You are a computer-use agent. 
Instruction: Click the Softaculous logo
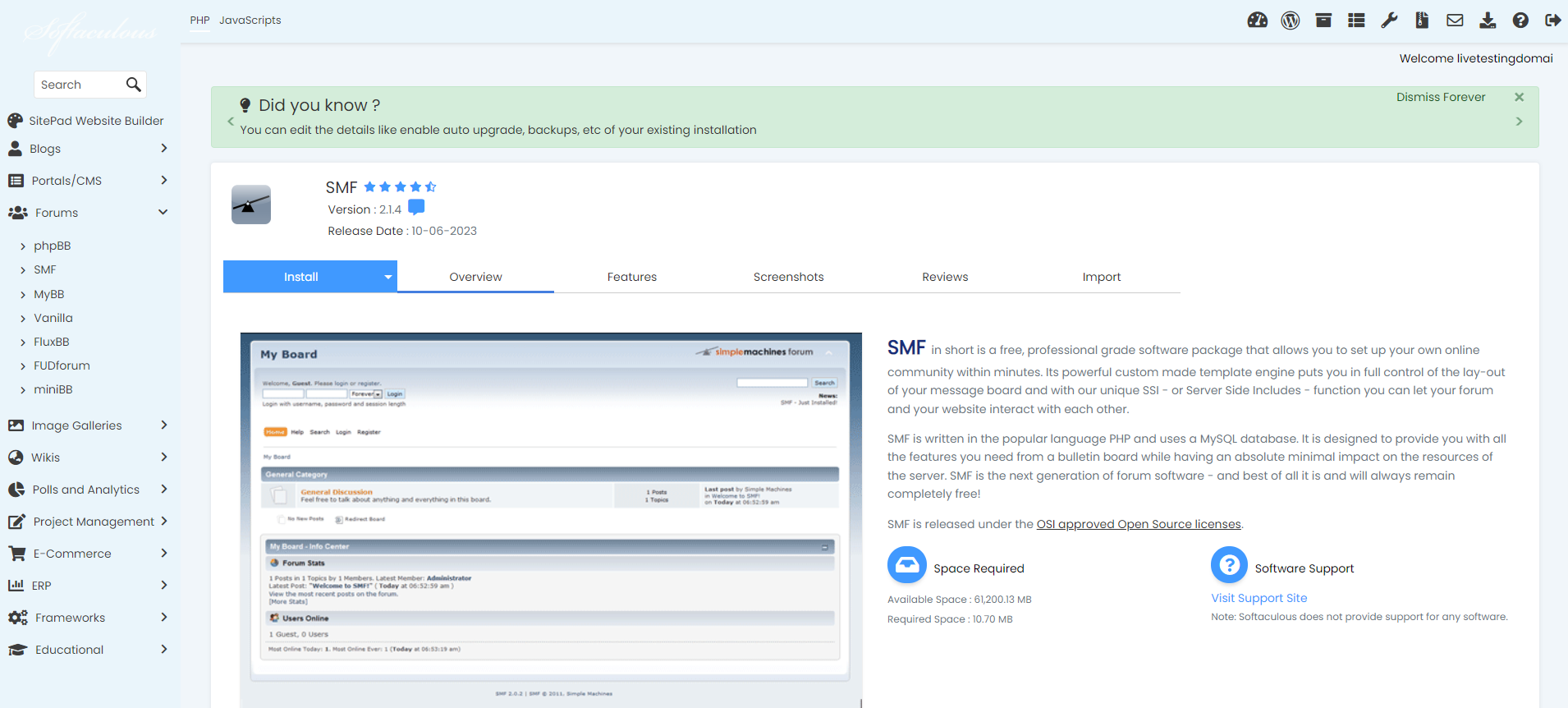tap(89, 33)
